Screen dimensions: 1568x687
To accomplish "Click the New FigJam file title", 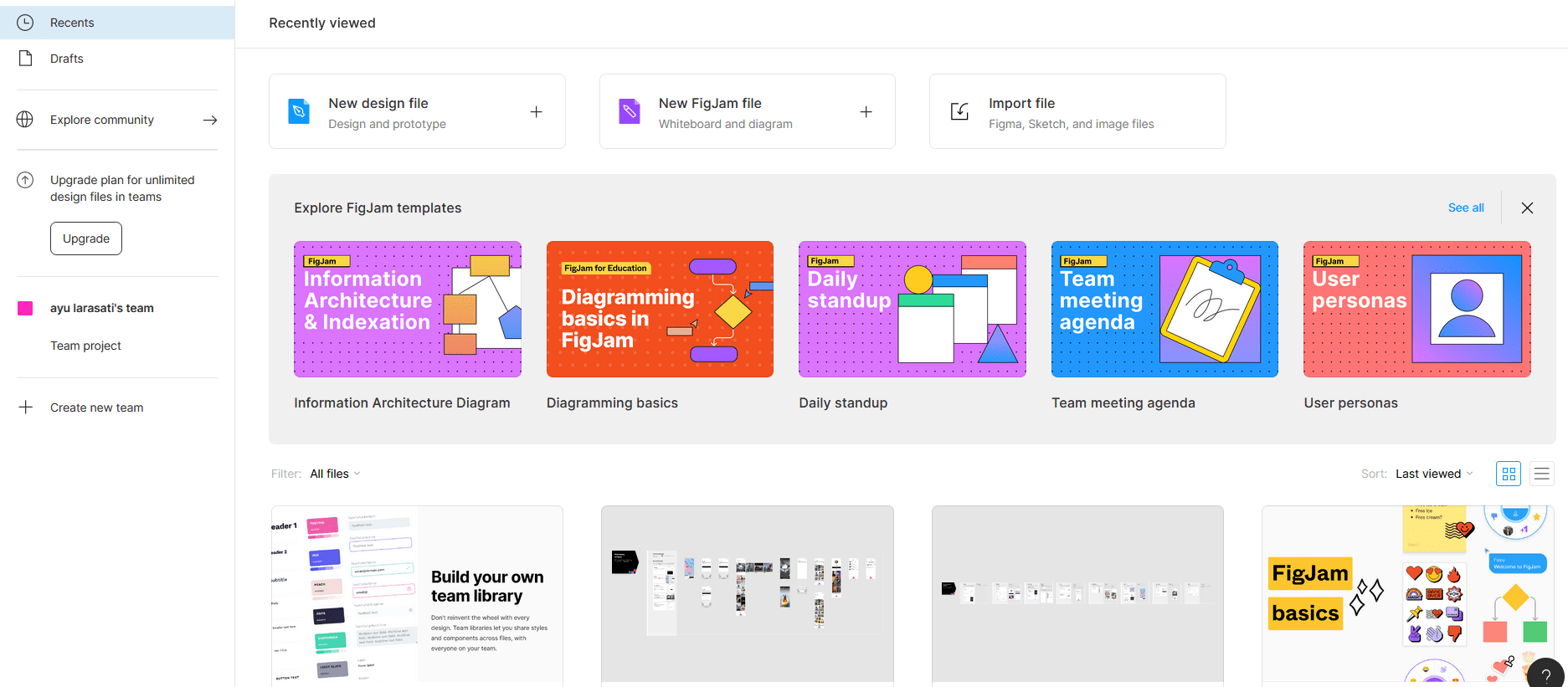I will click(x=710, y=103).
